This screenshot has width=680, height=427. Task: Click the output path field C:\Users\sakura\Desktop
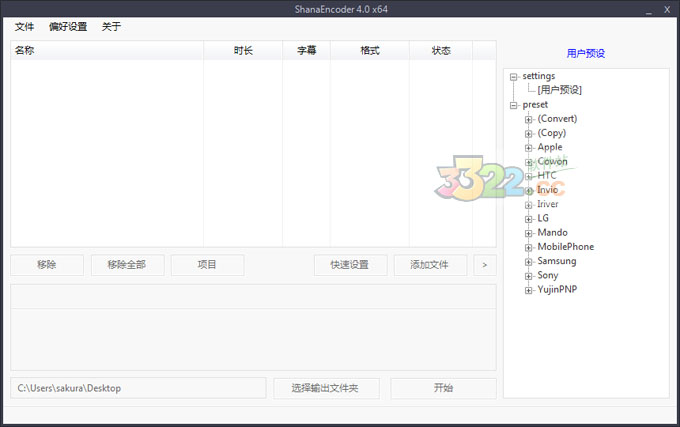click(138, 388)
